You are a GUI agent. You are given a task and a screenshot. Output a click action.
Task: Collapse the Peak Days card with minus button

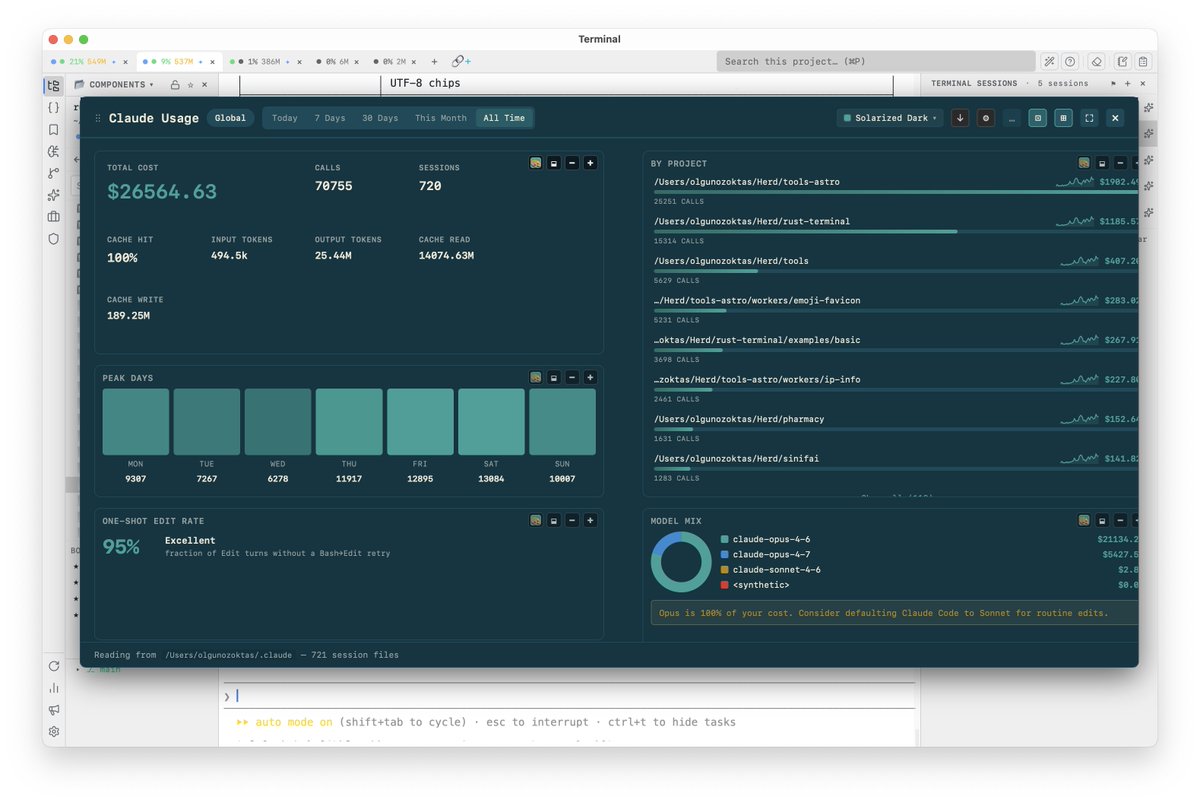(x=572, y=377)
